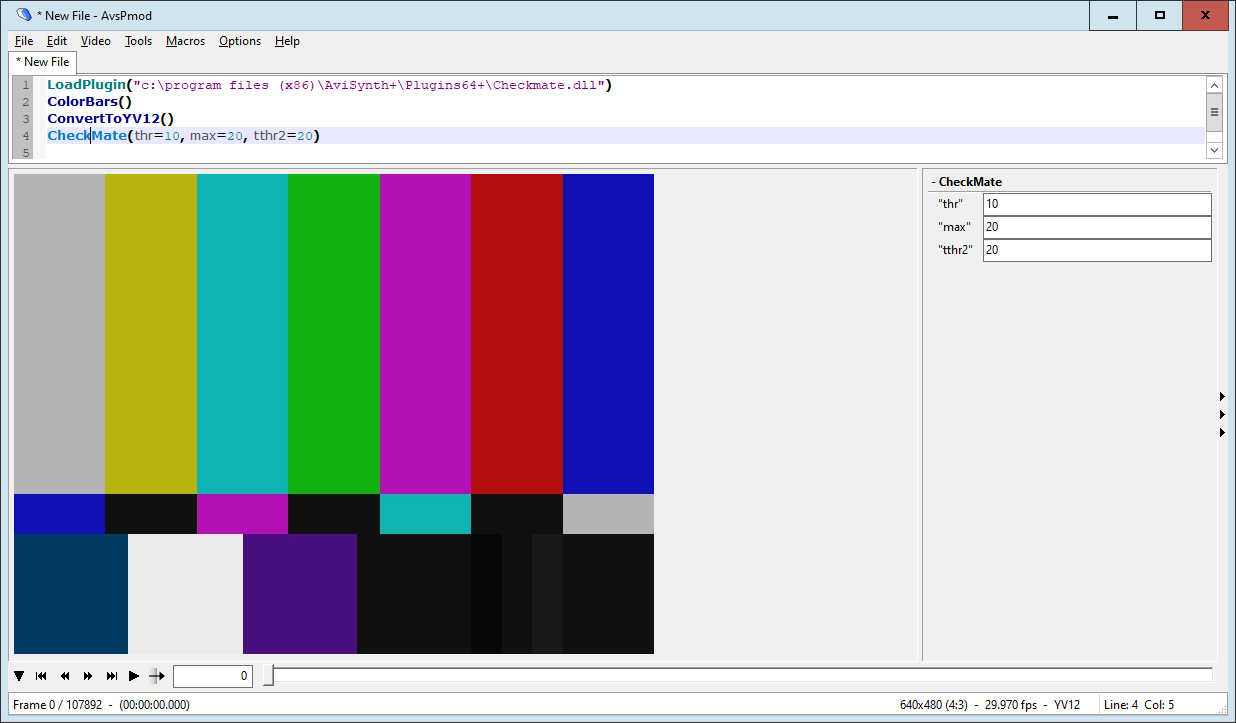This screenshot has height=723, width=1236.
Task: Click the tall yellow color bar in preview
Action: point(151,334)
